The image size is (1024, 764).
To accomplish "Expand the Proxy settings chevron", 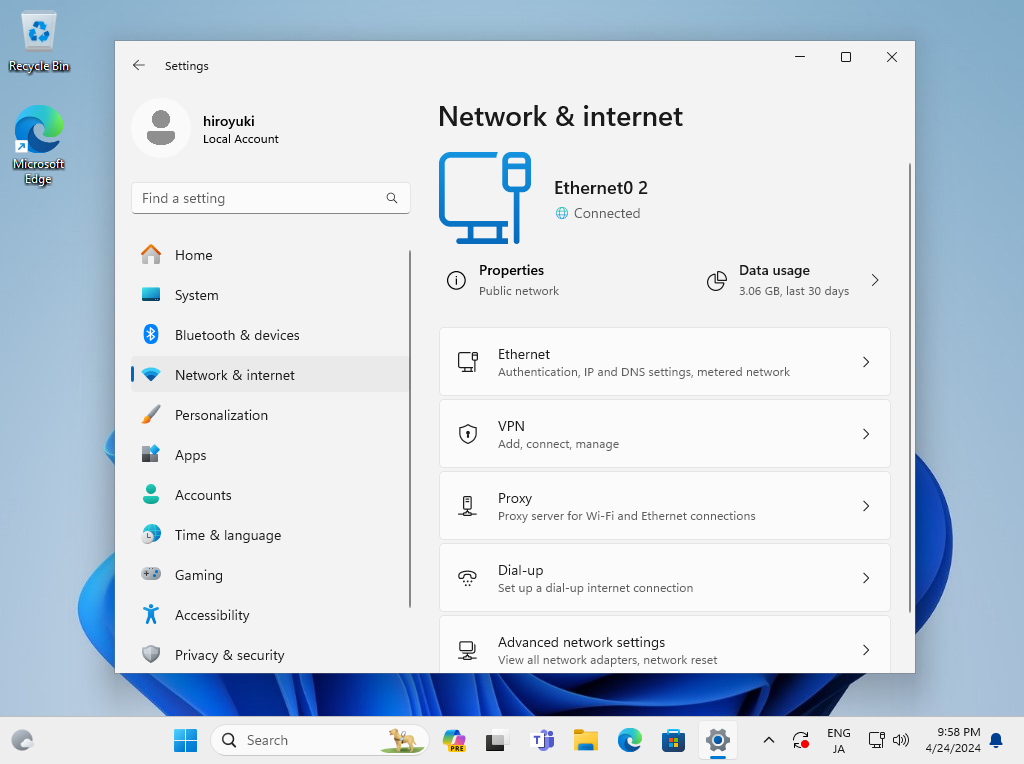I will (866, 506).
